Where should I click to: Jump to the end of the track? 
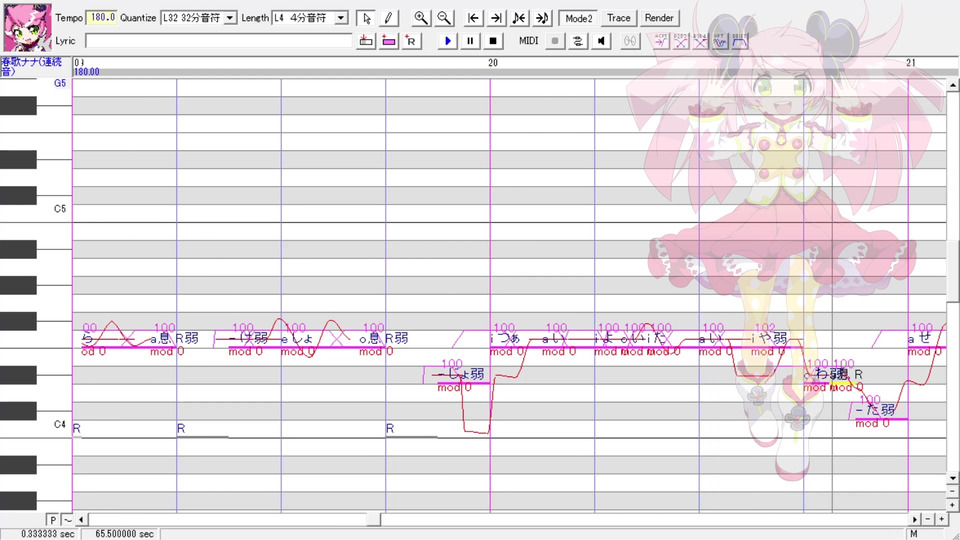(x=496, y=18)
